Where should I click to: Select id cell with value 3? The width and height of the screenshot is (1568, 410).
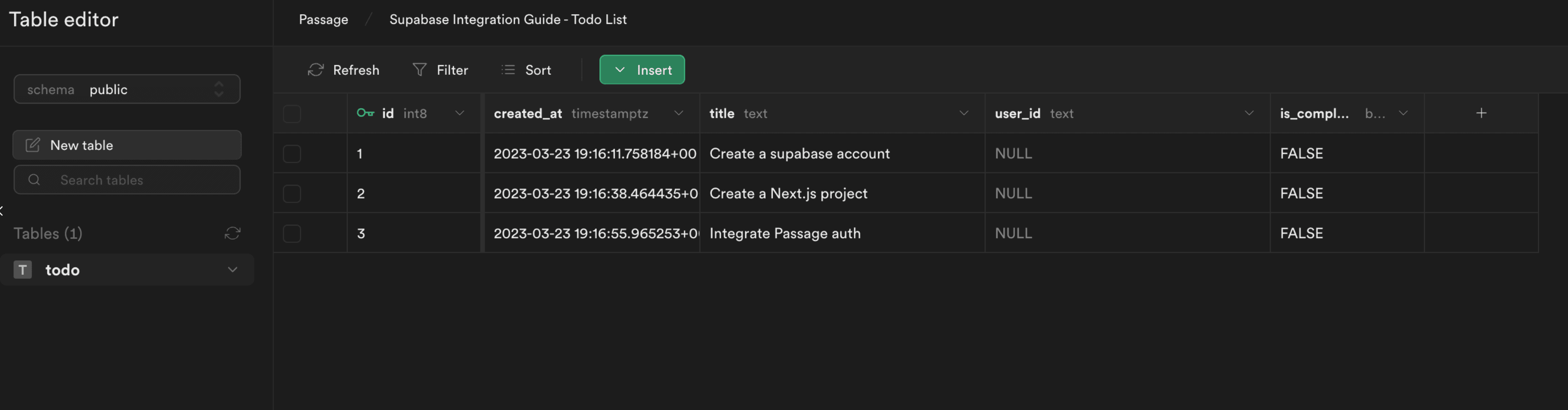(414, 233)
